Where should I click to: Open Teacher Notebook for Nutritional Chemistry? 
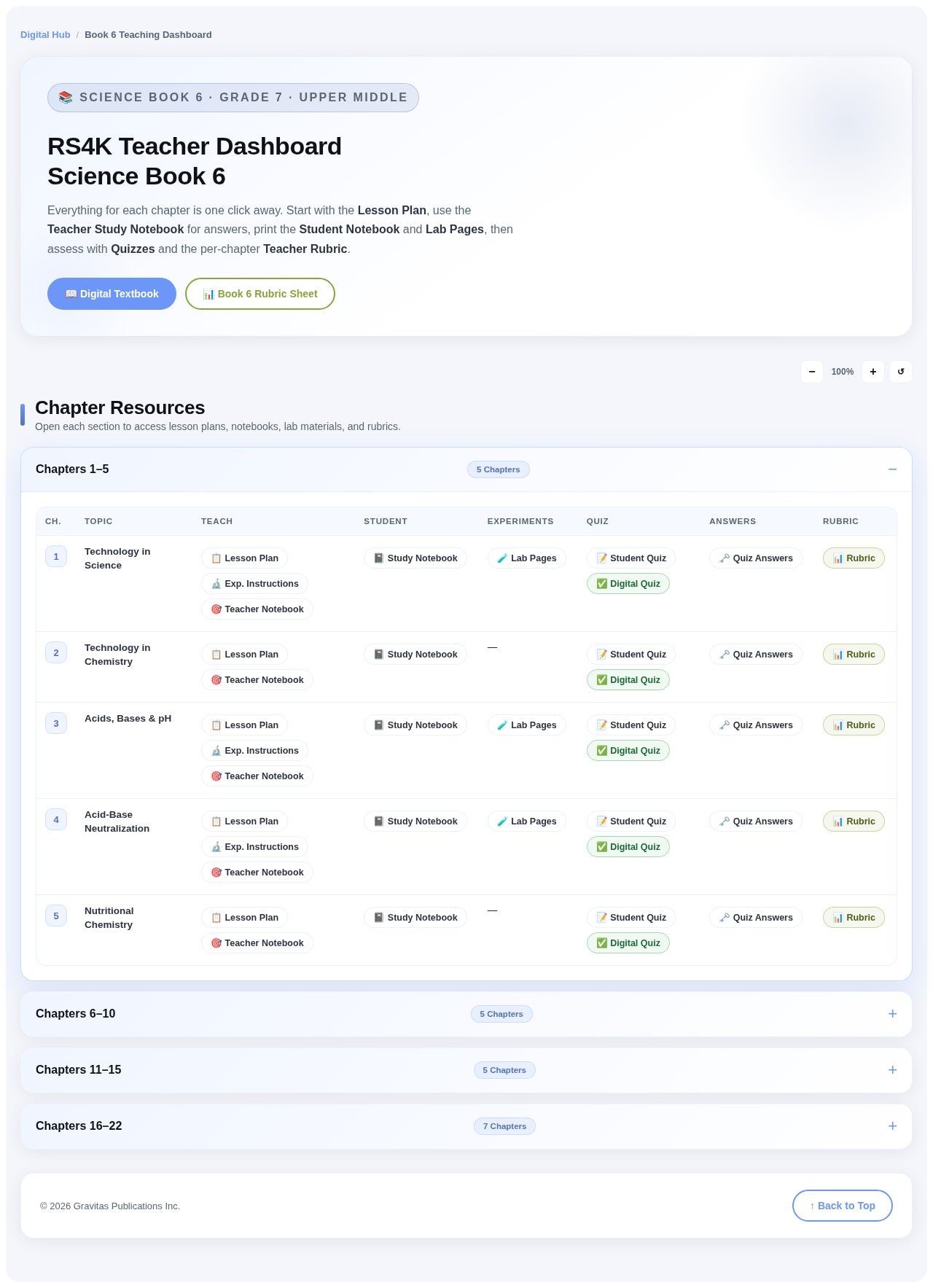tap(257, 943)
